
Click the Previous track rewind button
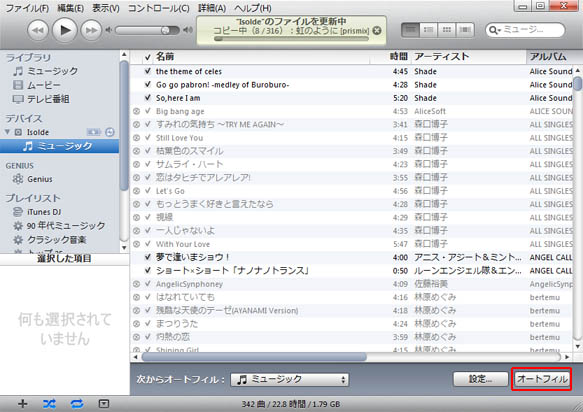pyautogui.click(x=38, y=30)
